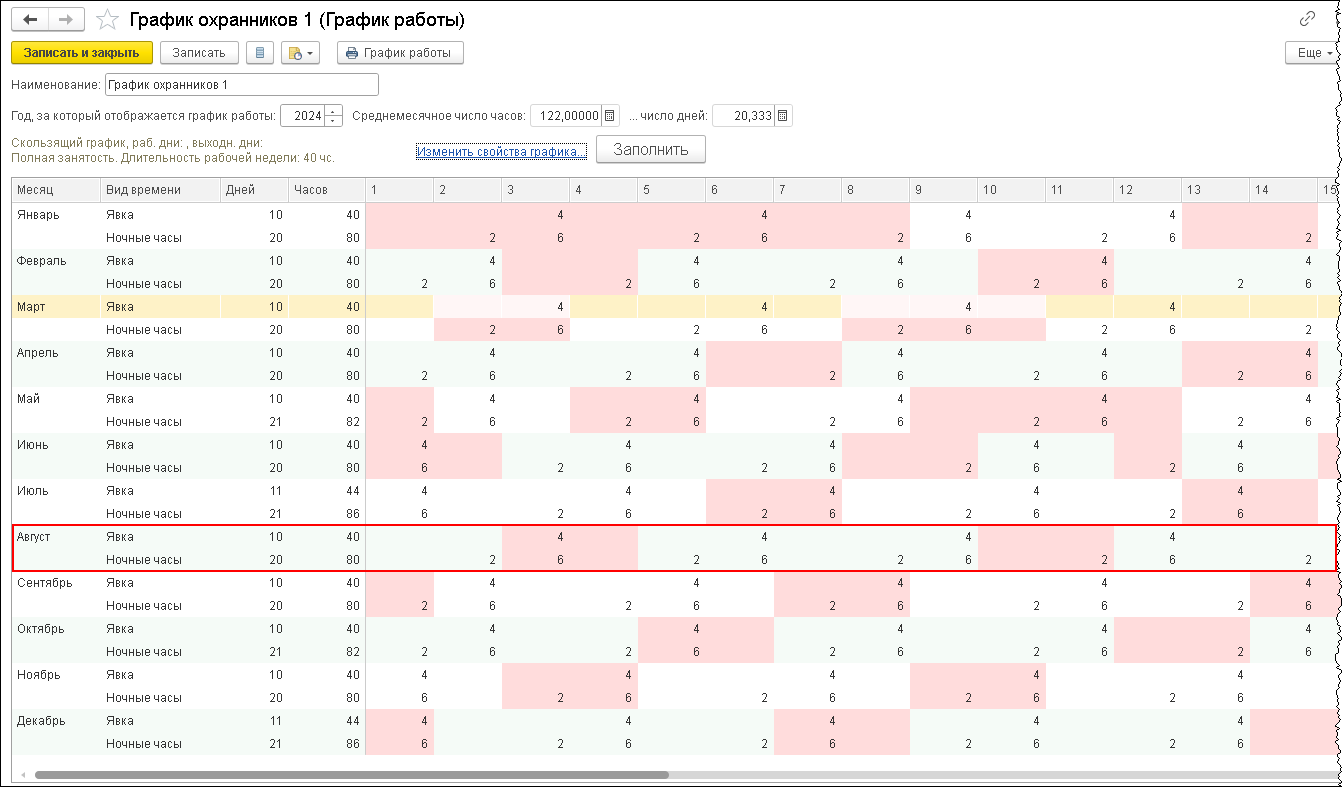Click the Заполнить button
Image resolution: width=1342 pixels, height=787 pixels.
point(651,149)
